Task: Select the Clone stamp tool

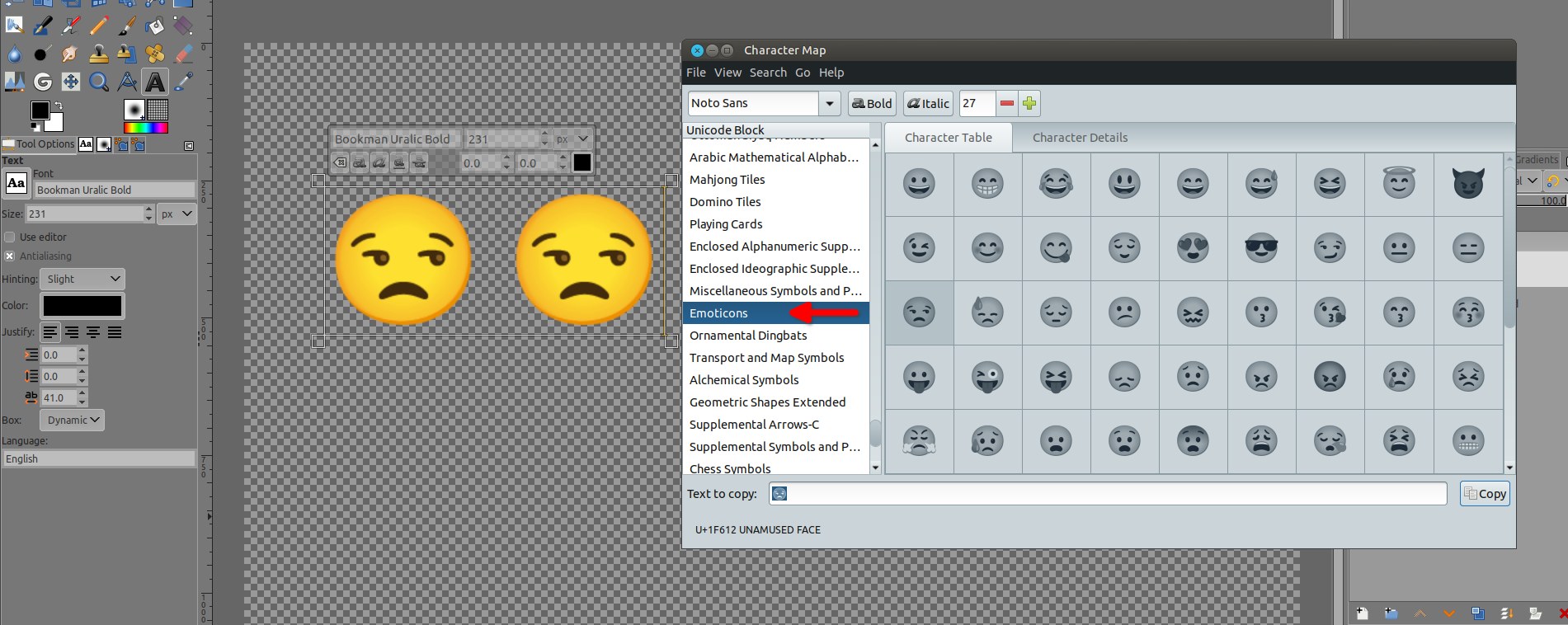Action: [x=98, y=54]
